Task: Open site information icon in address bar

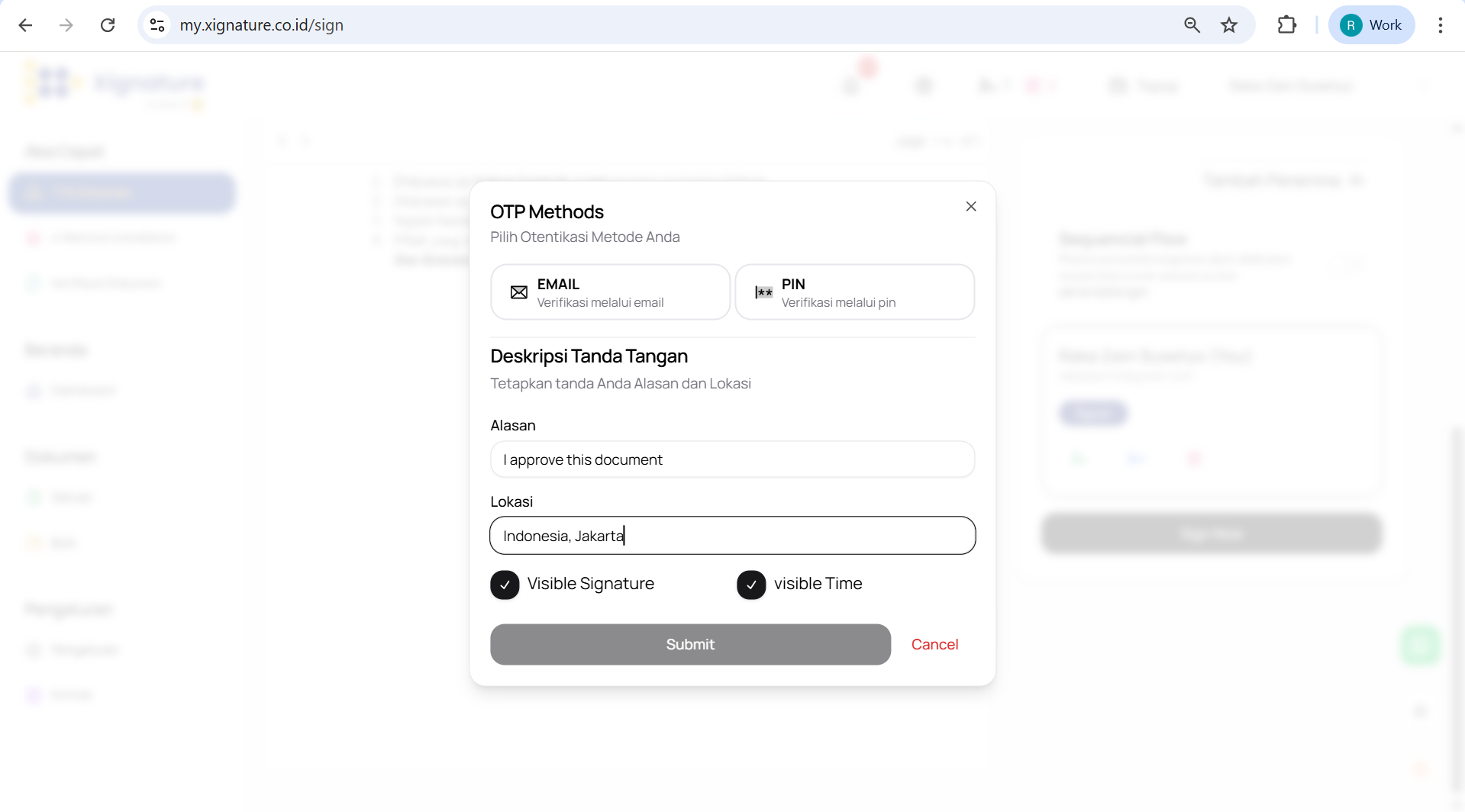Action: click(x=157, y=25)
